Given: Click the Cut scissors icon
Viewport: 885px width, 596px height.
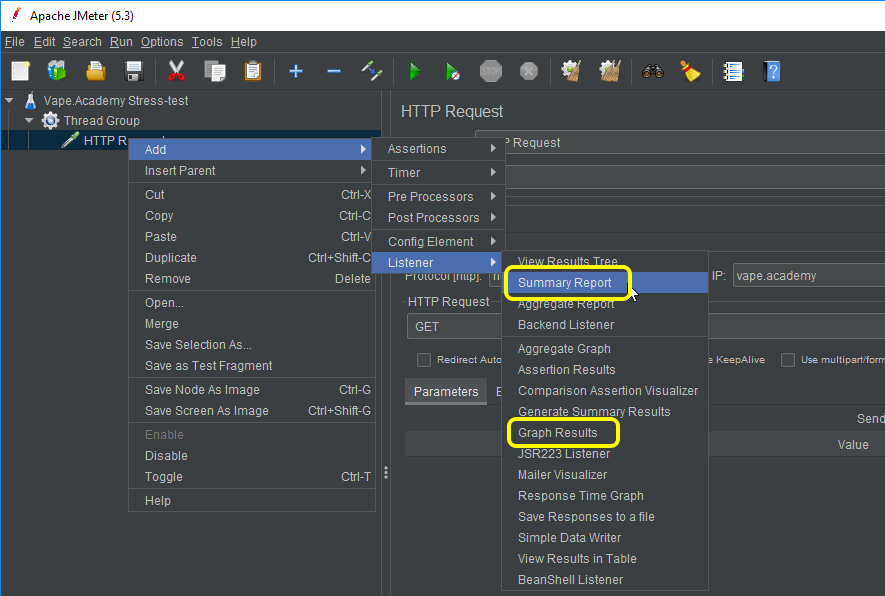Looking at the screenshot, I should (x=177, y=71).
